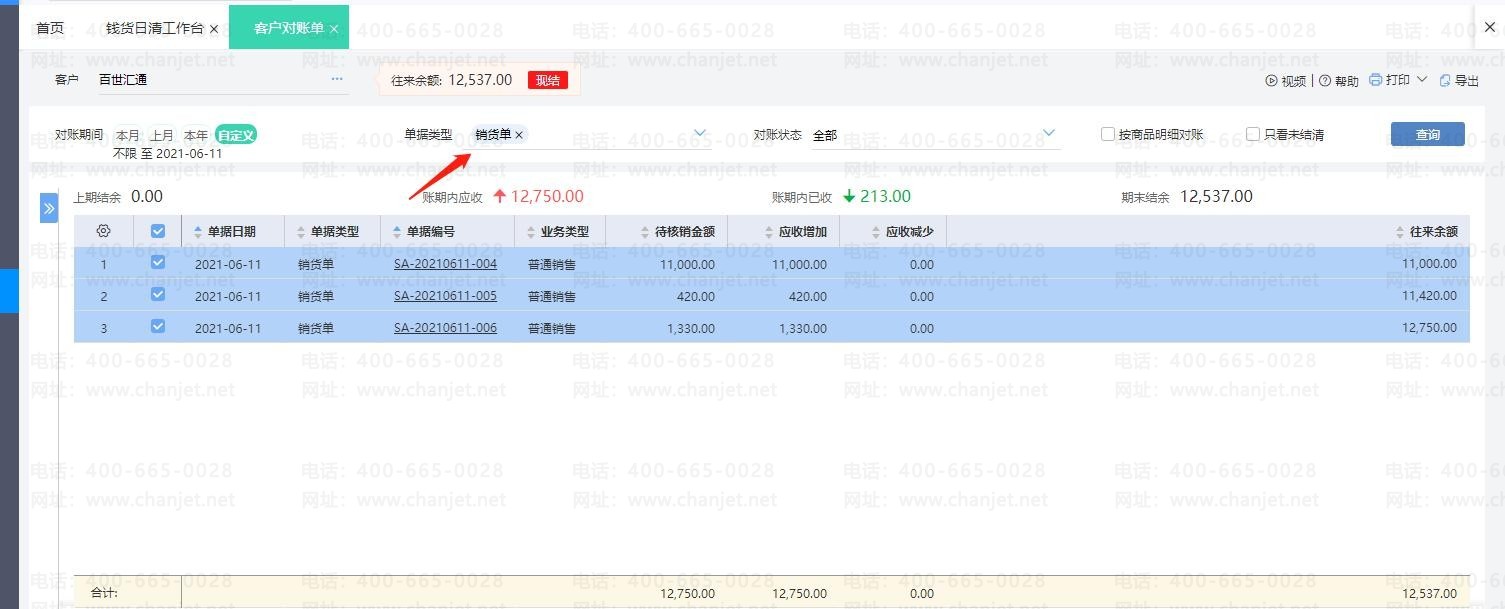This screenshot has height=609, width=1505.
Task: Click the 打印 print icon
Action: (x=1375, y=80)
